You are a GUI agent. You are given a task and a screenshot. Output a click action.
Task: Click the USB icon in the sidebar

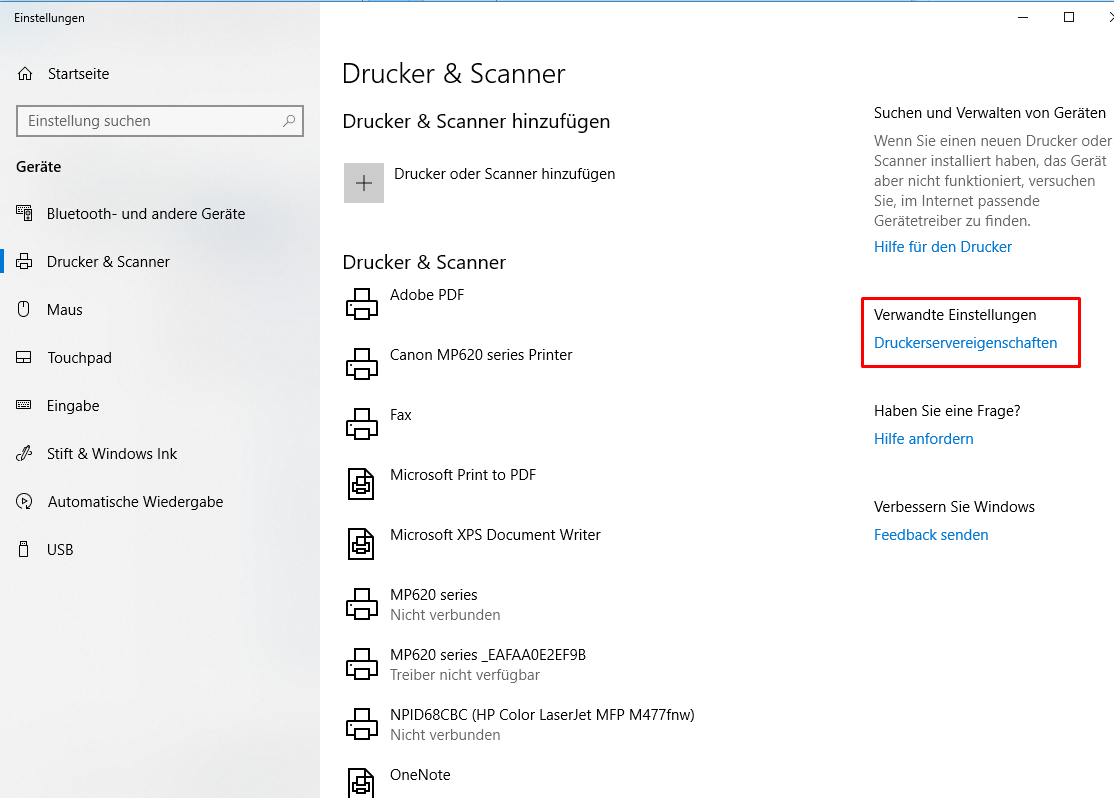[x=24, y=549]
